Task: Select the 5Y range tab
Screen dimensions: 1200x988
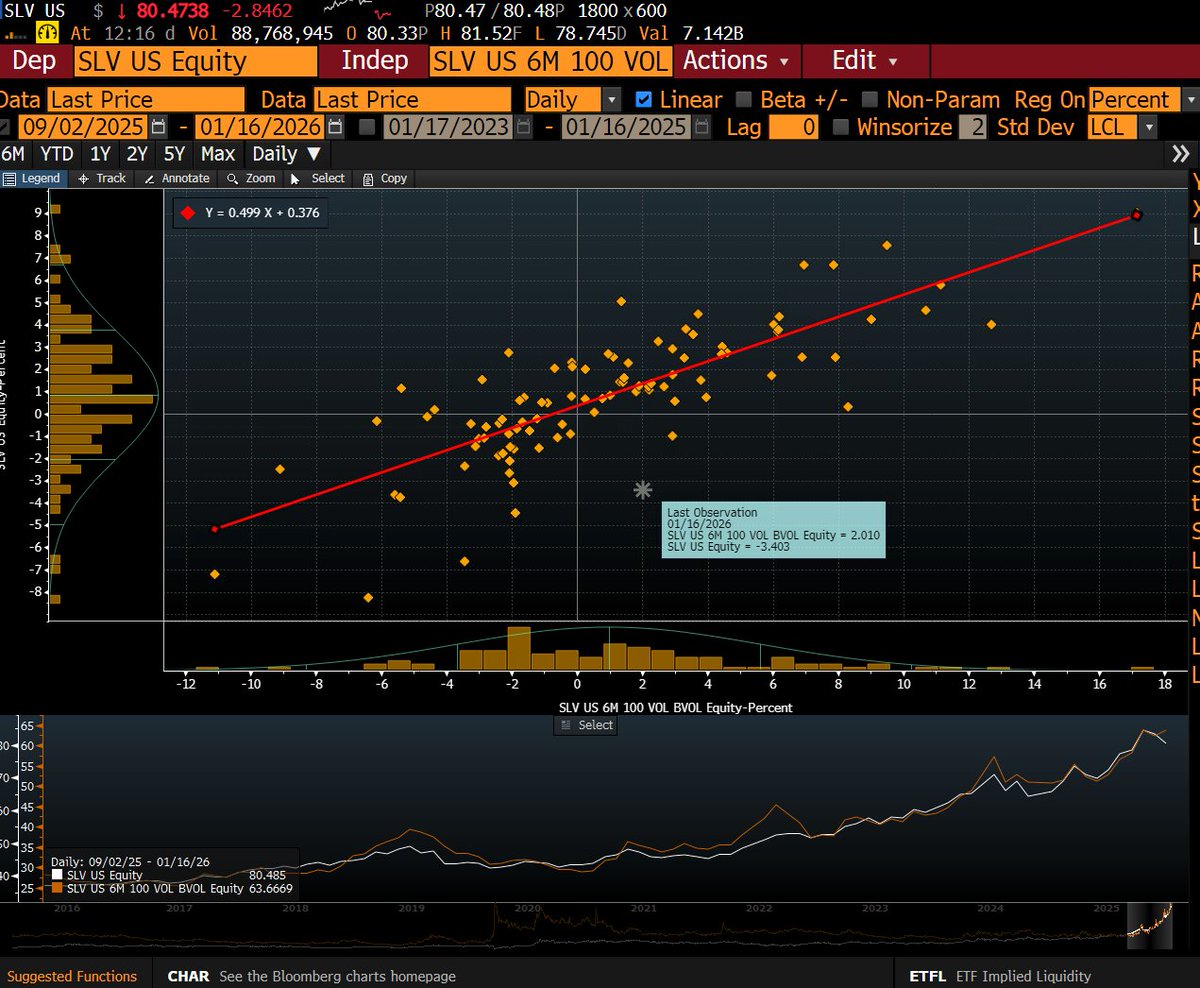Action: (x=174, y=154)
